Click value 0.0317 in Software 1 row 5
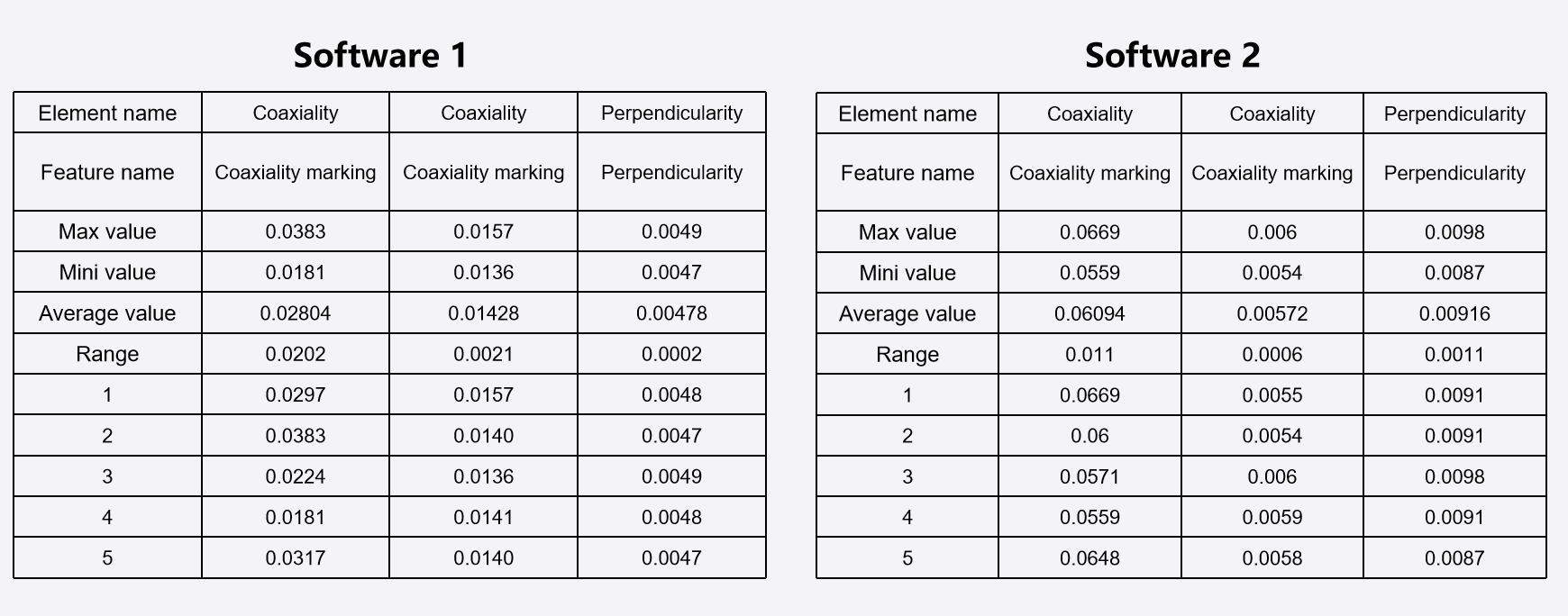The width and height of the screenshot is (1568, 616). 296,558
